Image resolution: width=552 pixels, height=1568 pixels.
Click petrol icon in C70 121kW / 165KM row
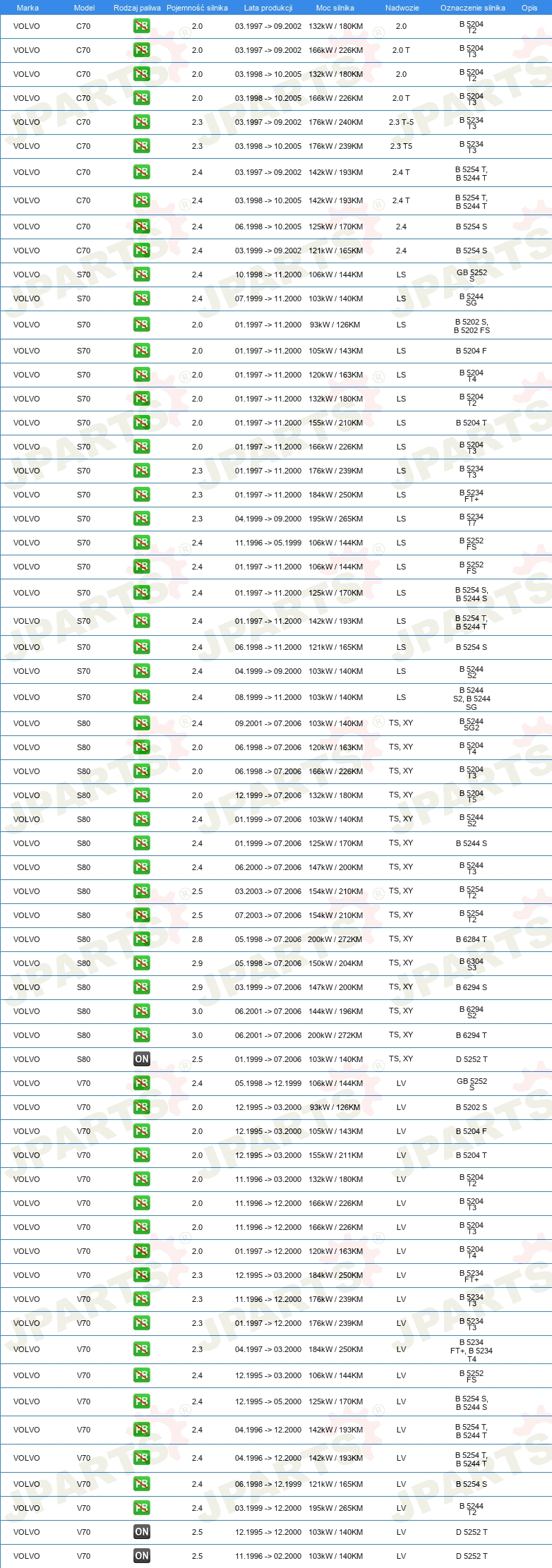point(141,251)
